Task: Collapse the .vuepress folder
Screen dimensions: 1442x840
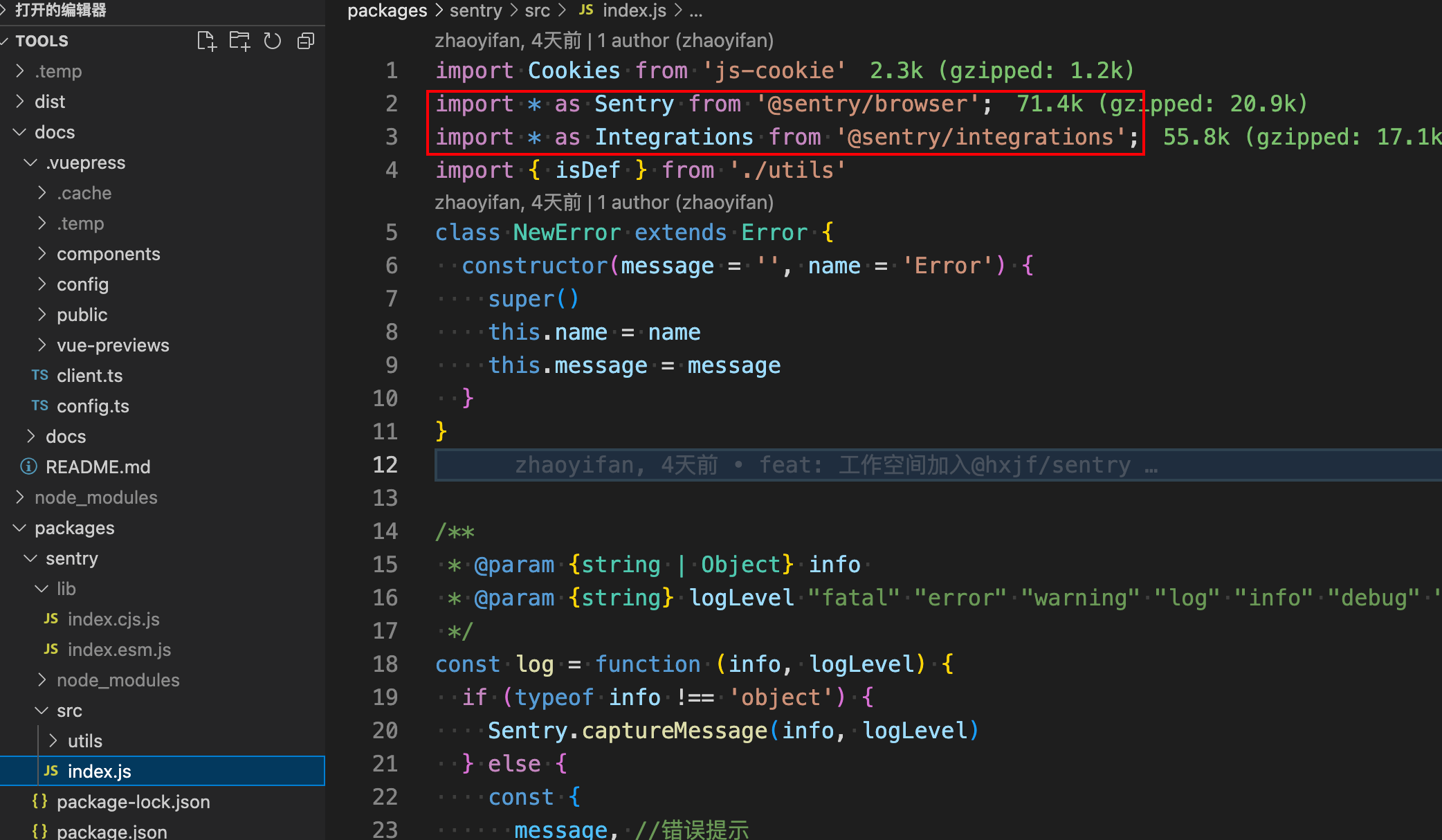Action: click(x=85, y=163)
